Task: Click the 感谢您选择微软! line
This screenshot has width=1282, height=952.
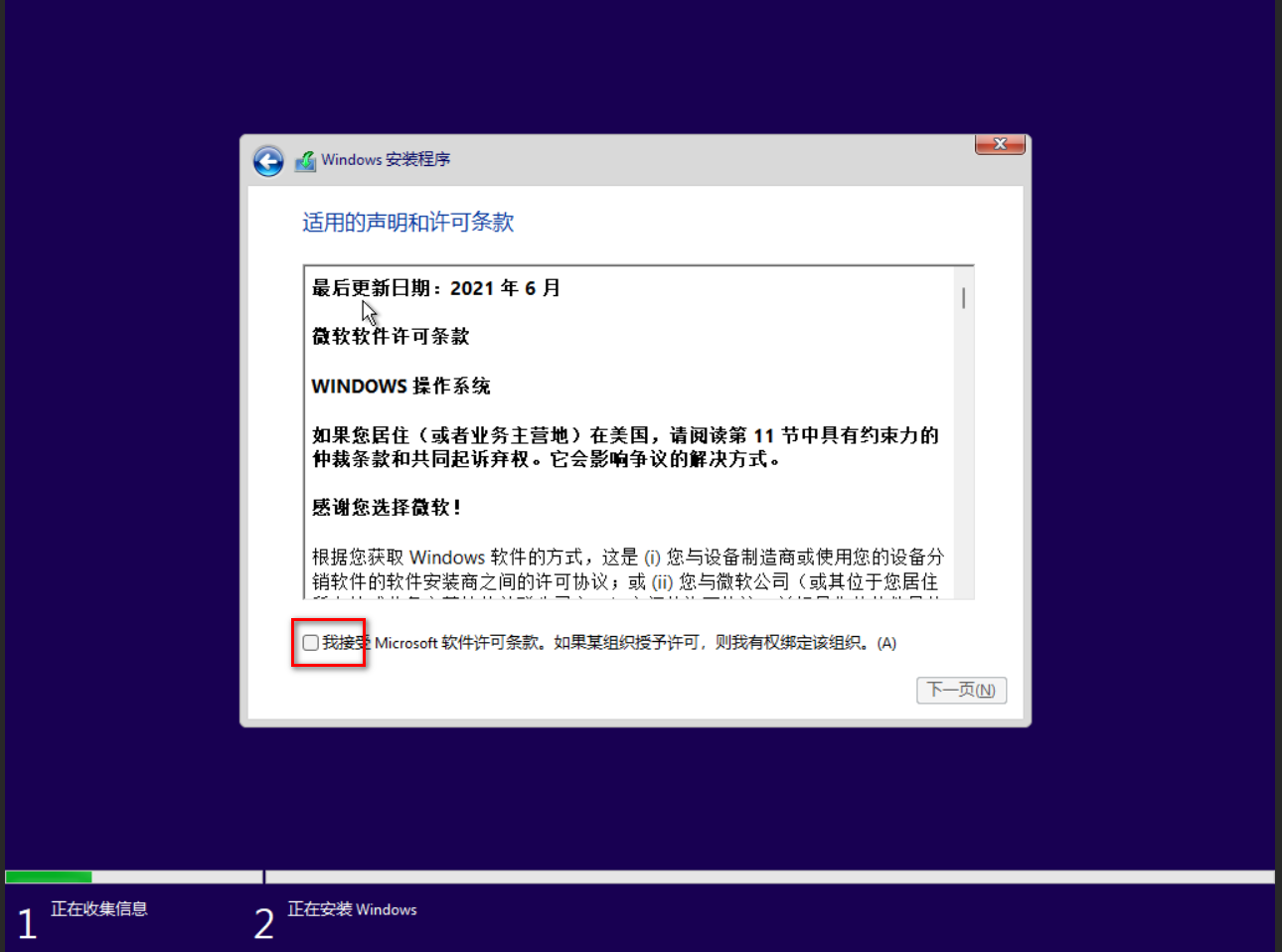Action: pos(387,507)
